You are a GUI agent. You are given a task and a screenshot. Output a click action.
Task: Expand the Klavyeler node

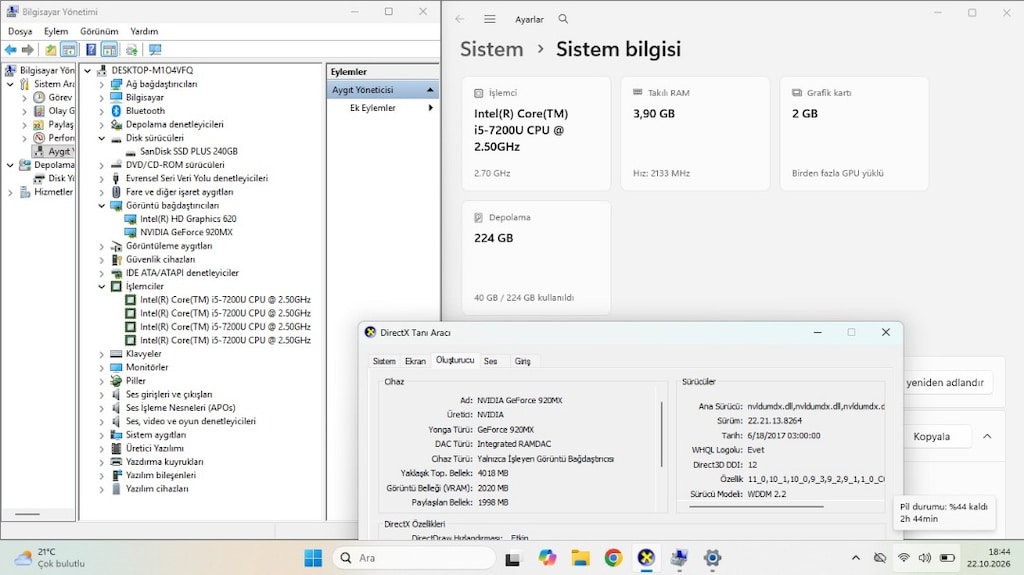(x=101, y=354)
